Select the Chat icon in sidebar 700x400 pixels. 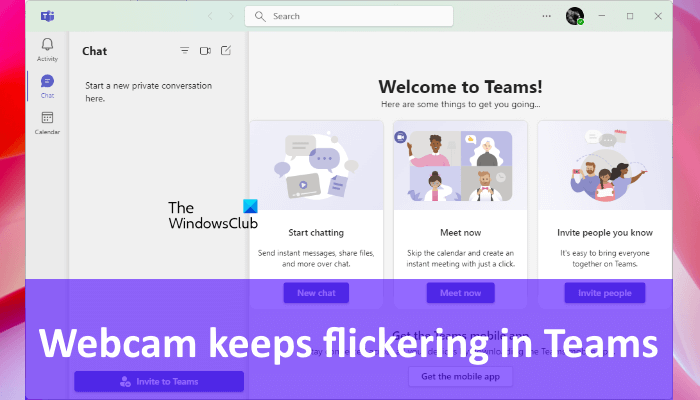coord(47,86)
